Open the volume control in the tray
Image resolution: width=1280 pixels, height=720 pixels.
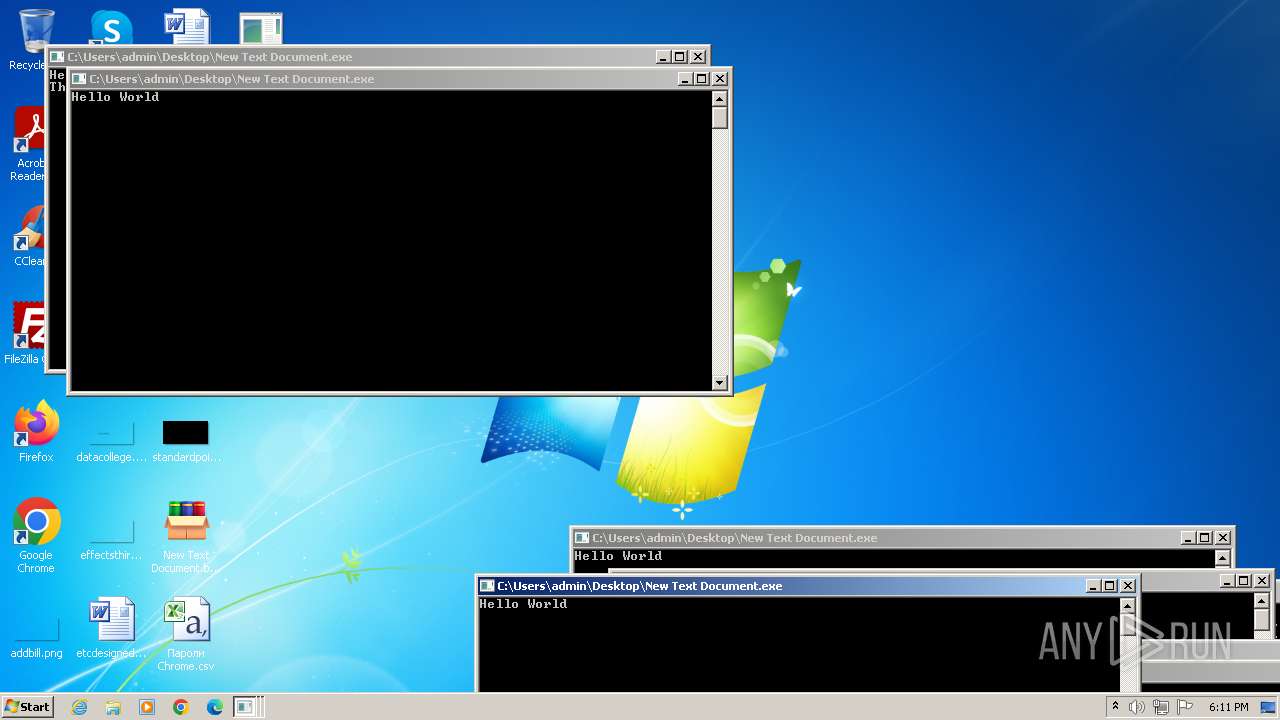1137,707
